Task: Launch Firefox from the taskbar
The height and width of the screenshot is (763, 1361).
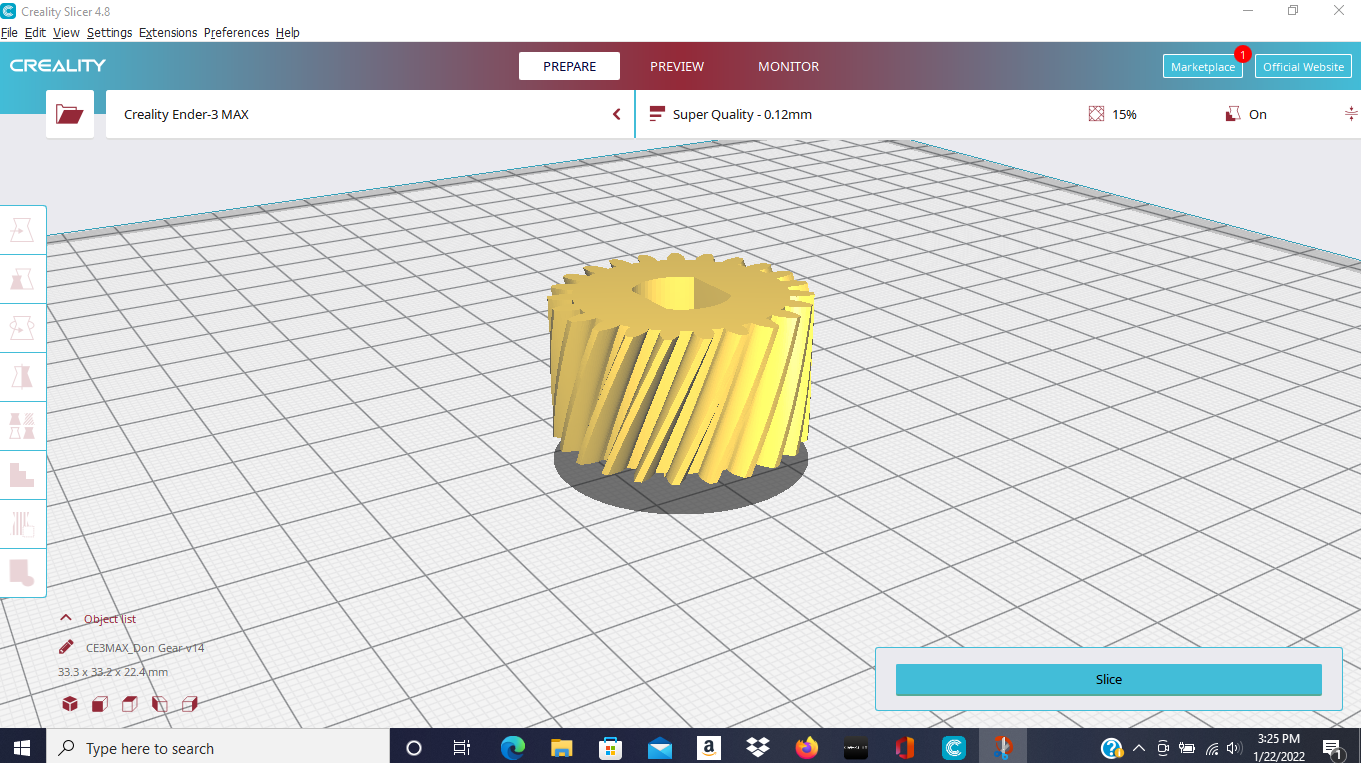Action: click(807, 747)
